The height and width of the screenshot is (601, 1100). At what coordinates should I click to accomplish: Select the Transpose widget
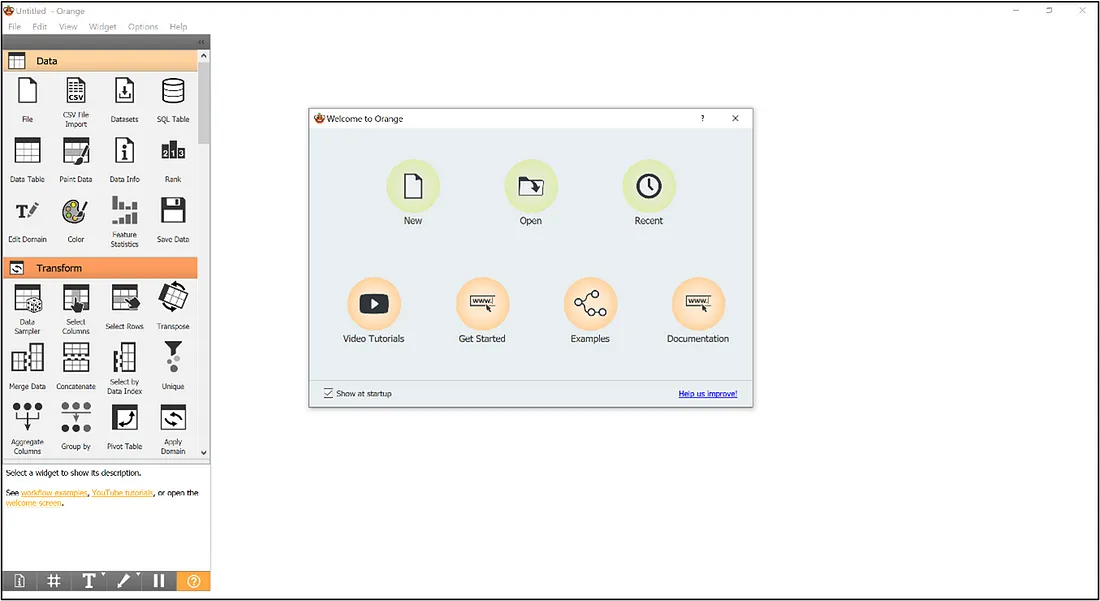[173, 307]
